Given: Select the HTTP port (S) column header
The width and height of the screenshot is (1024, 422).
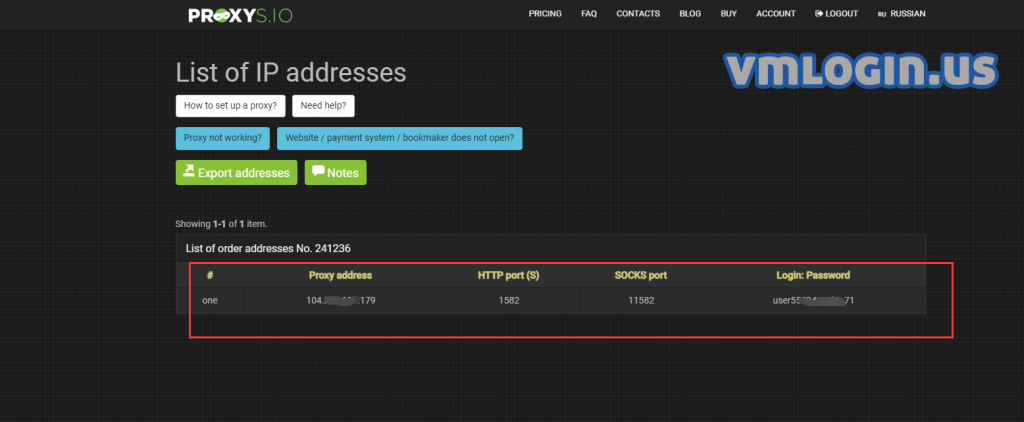Looking at the screenshot, I should [508, 275].
